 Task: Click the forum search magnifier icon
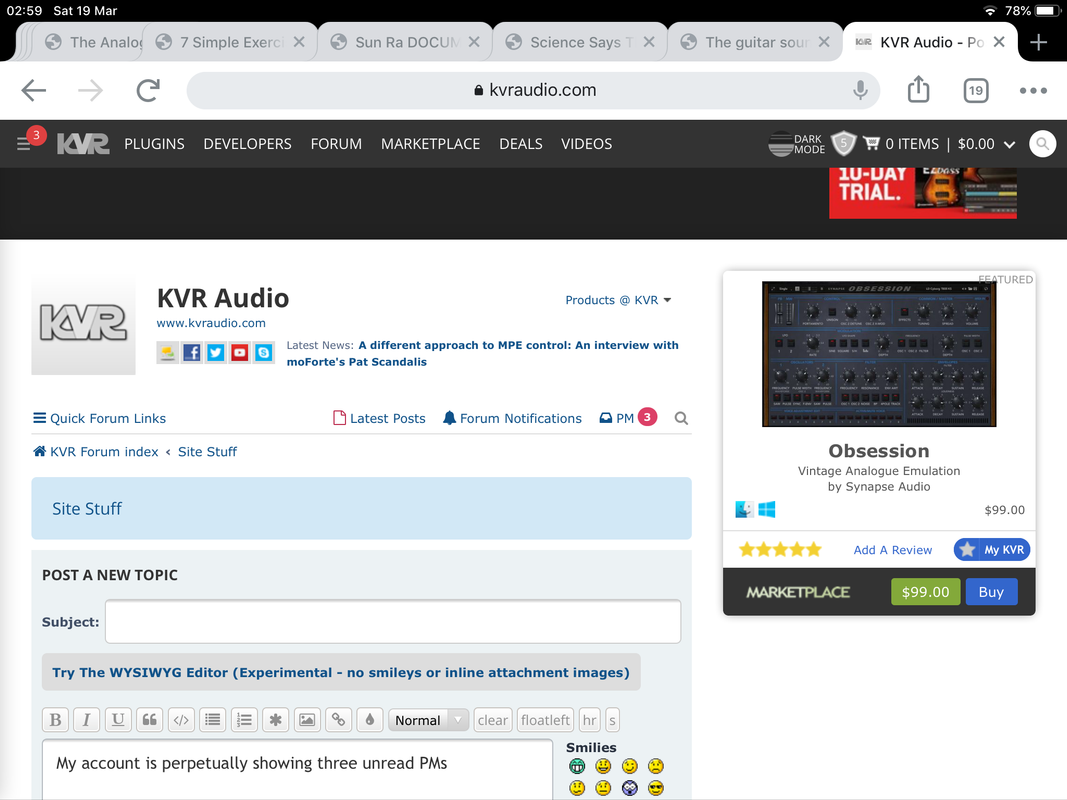click(x=680, y=418)
